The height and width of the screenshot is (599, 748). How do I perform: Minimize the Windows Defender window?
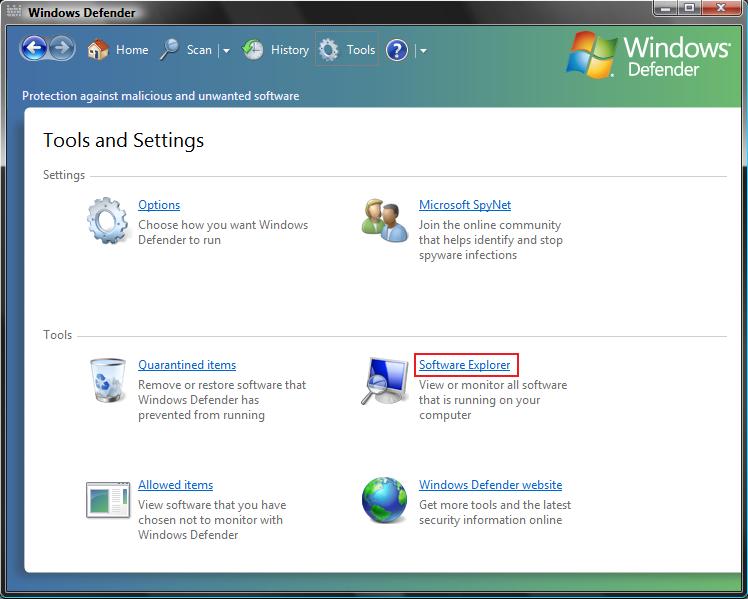[666, 8]
